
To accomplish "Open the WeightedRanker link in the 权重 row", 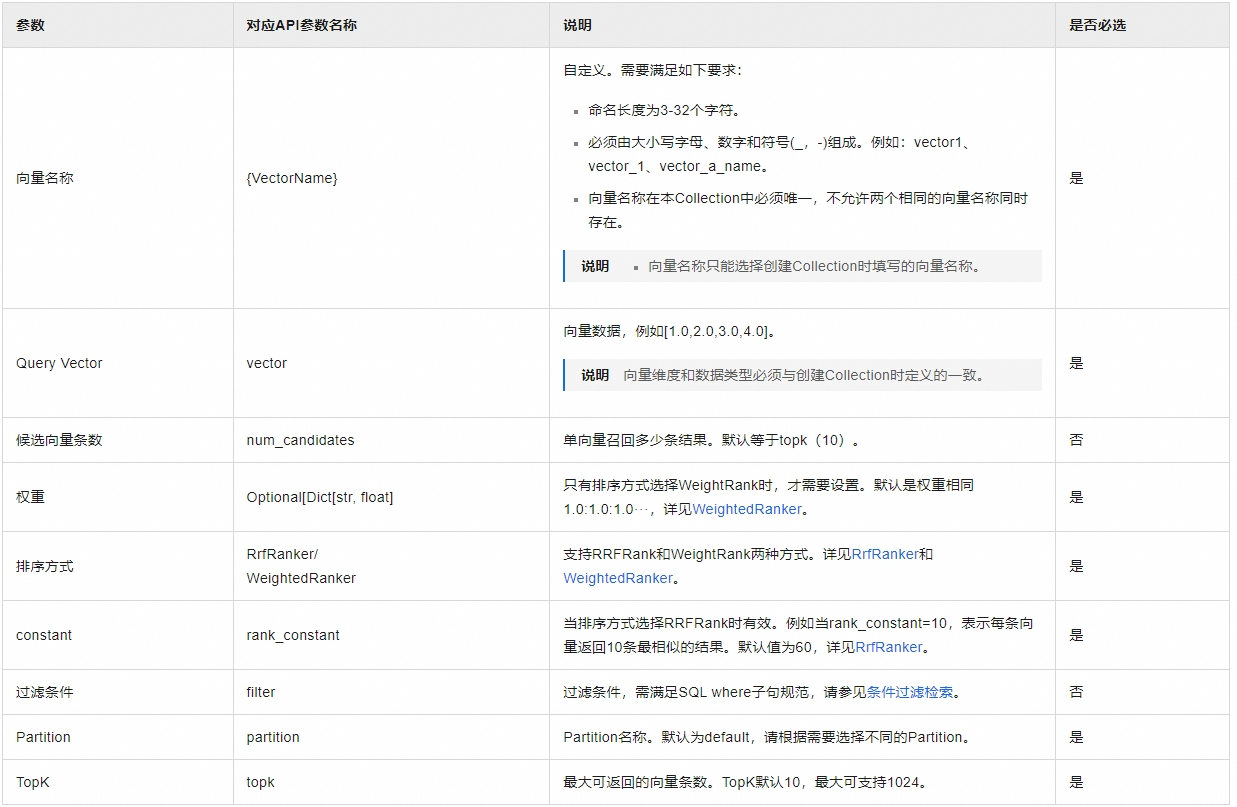I will tap(747, 509).
